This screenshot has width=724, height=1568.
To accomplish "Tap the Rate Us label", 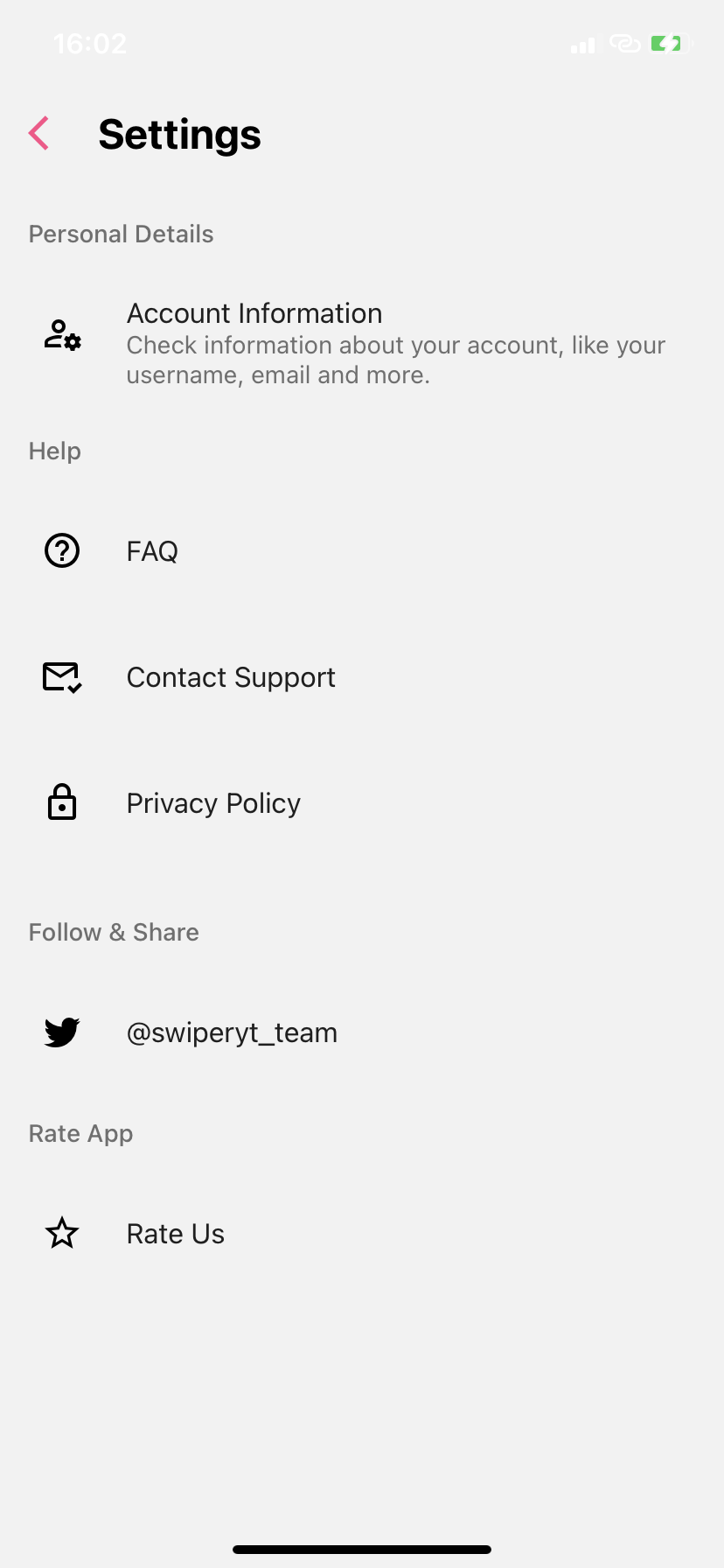I will [x=176, y=1234].
